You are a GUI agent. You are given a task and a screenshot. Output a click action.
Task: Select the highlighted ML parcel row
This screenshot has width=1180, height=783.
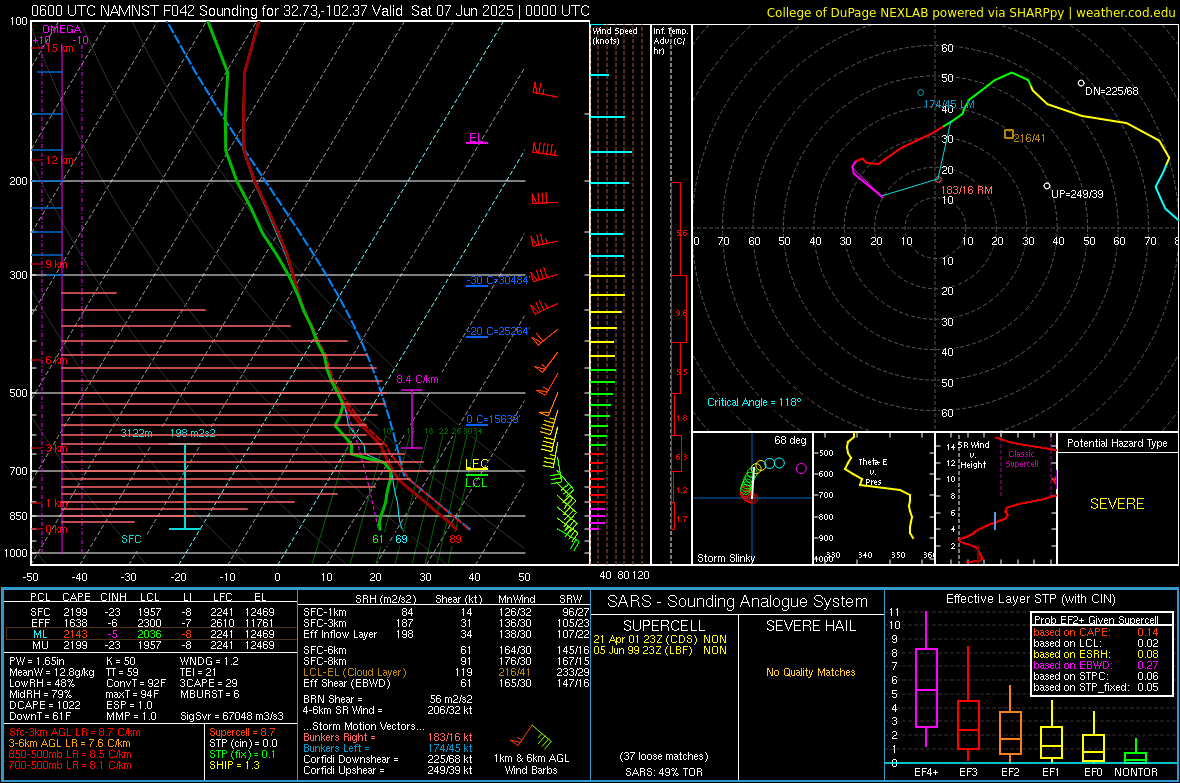point(152,634)
